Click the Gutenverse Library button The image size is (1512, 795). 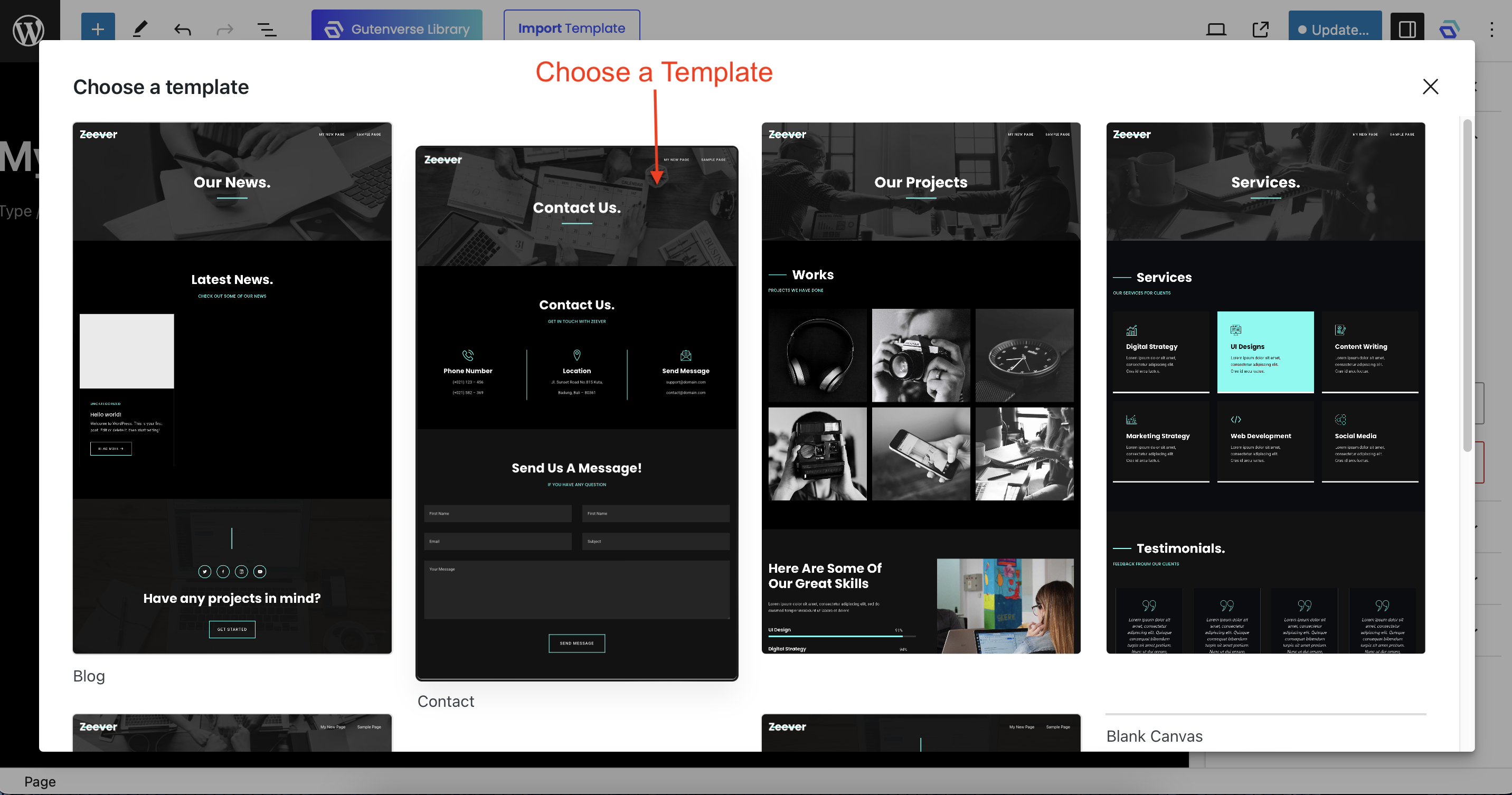(x=397, y=29)
